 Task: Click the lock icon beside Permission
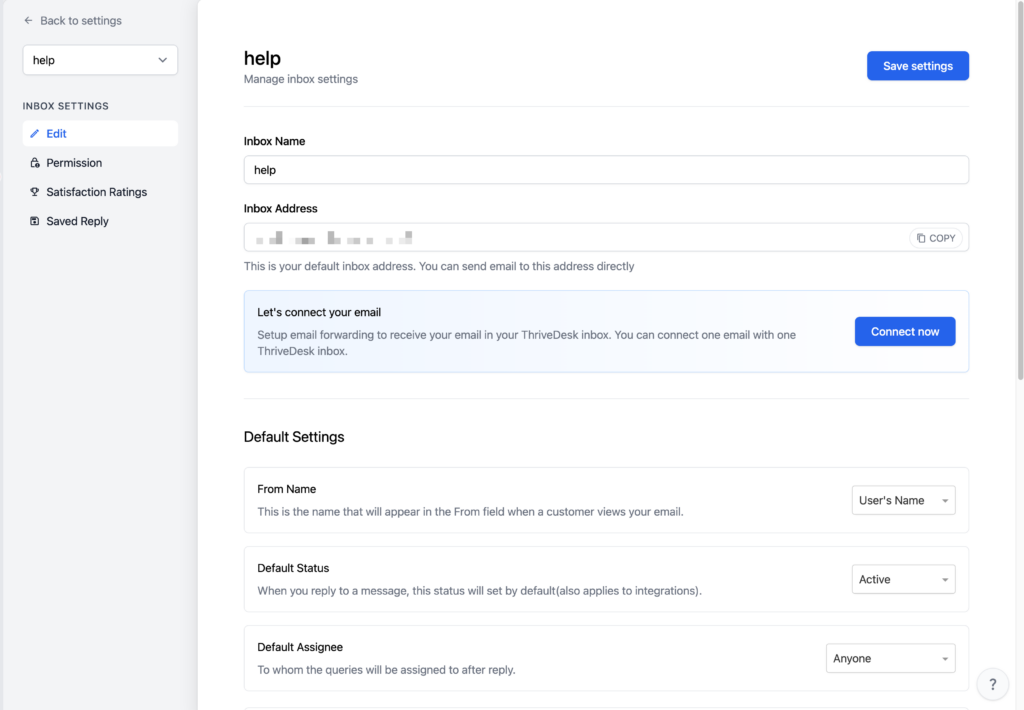(x=36, y=162)
